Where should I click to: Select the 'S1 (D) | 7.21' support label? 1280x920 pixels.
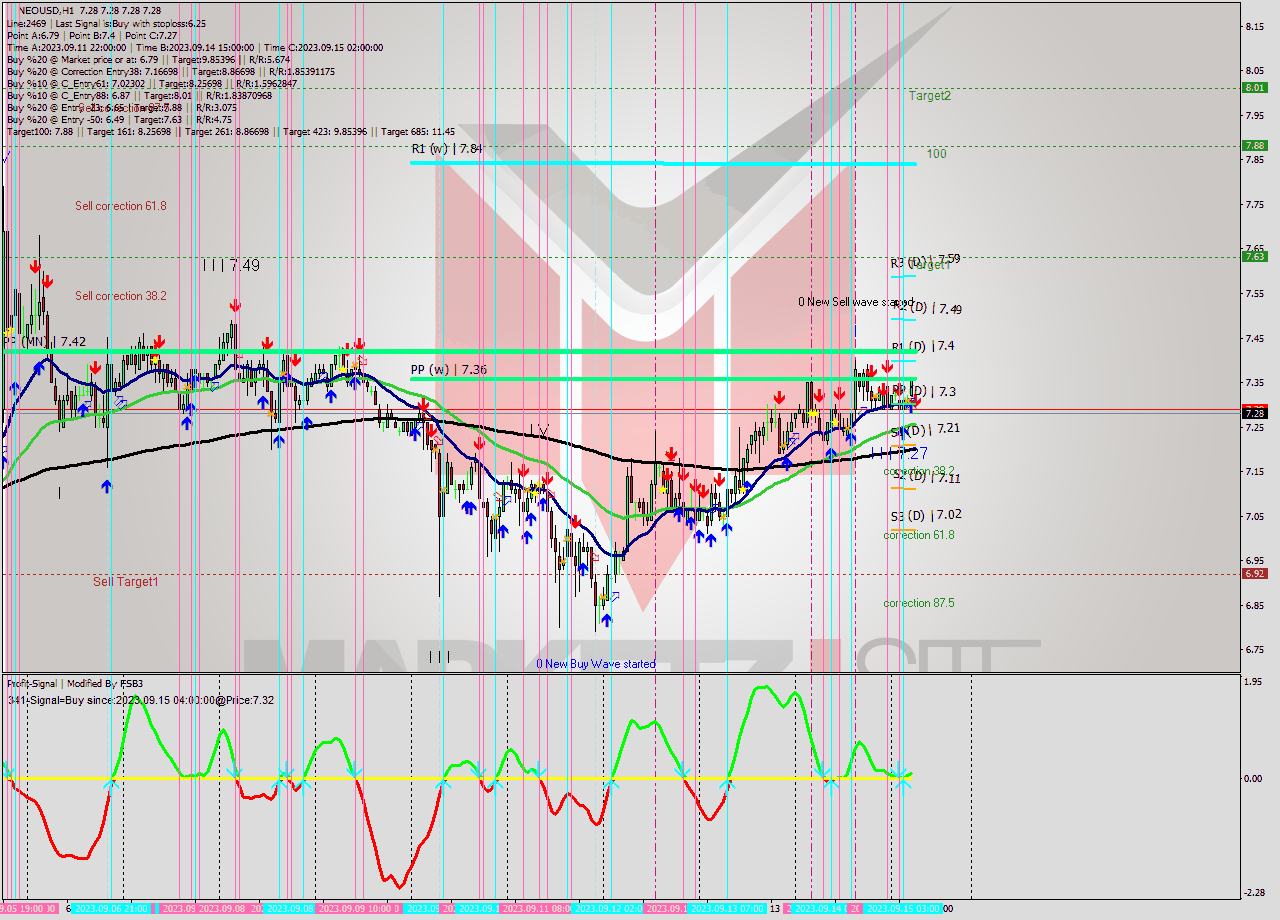click(927, 429)
